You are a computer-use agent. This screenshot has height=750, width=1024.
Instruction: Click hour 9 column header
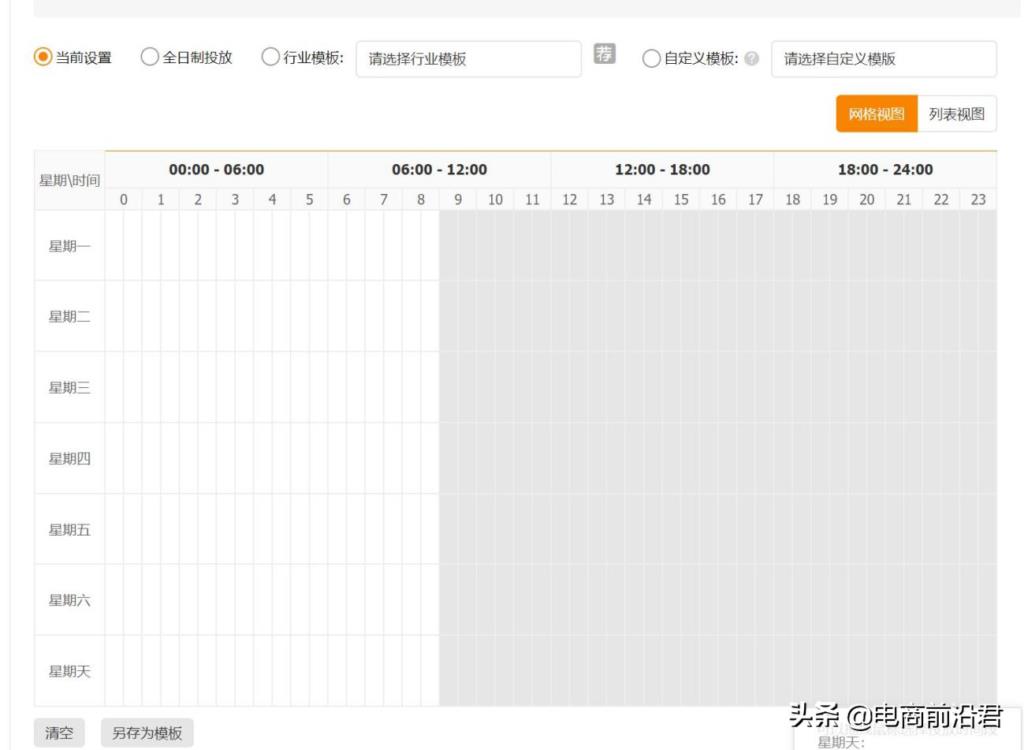click(458, 199)
